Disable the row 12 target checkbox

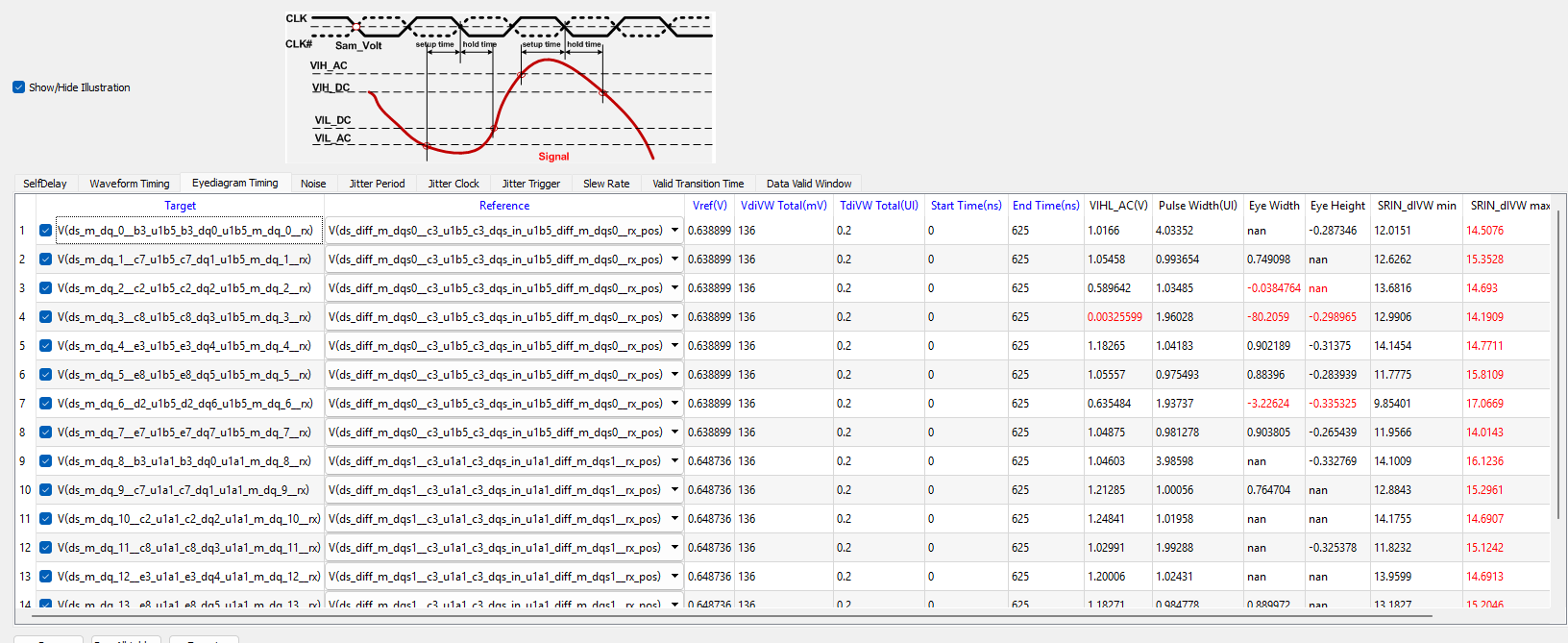tap(45, 548)
